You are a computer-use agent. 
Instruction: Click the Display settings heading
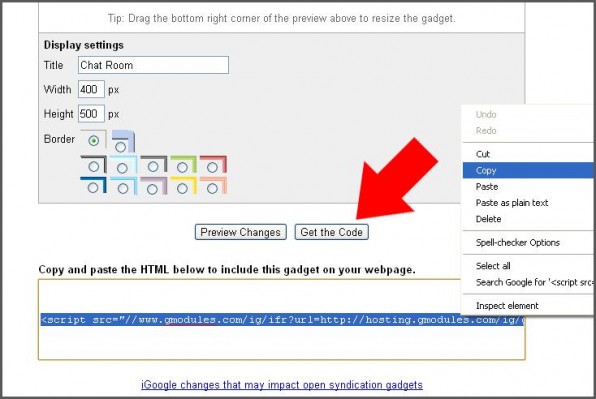[x=84, y=45]
